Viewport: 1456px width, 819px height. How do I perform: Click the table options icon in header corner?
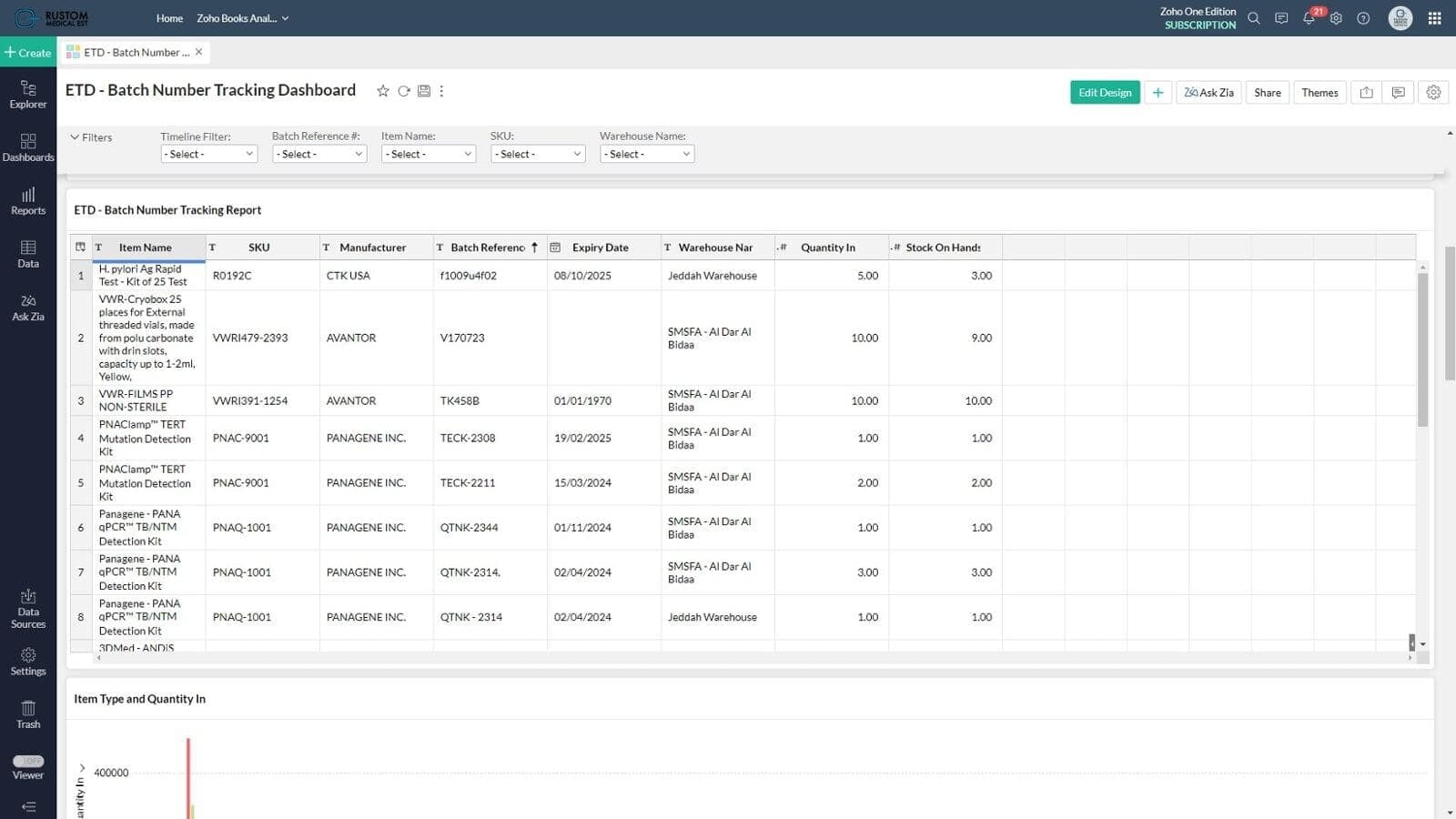click(x=80, y=248)
